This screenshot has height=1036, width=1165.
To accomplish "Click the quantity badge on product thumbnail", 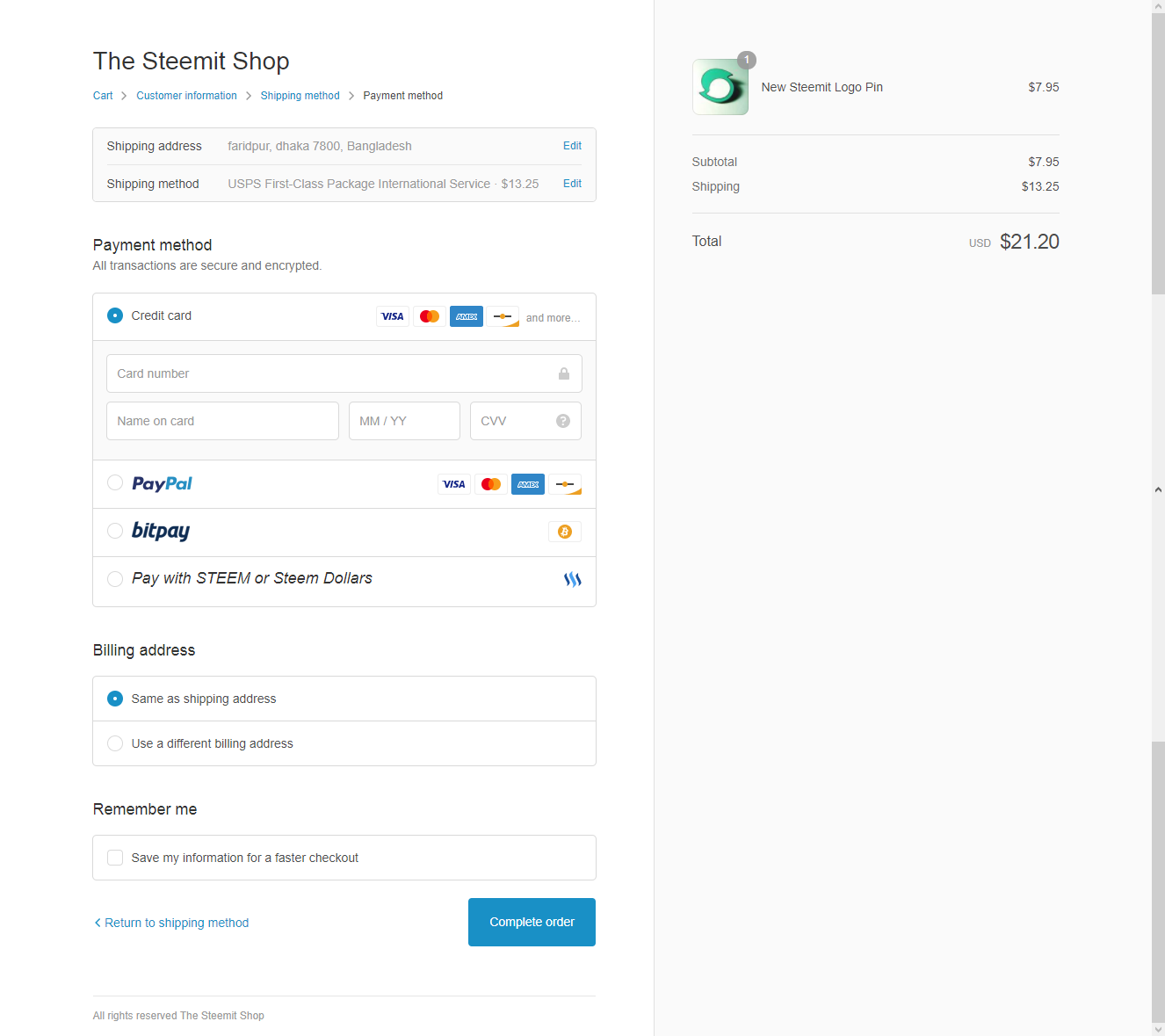I will (747, 60).
